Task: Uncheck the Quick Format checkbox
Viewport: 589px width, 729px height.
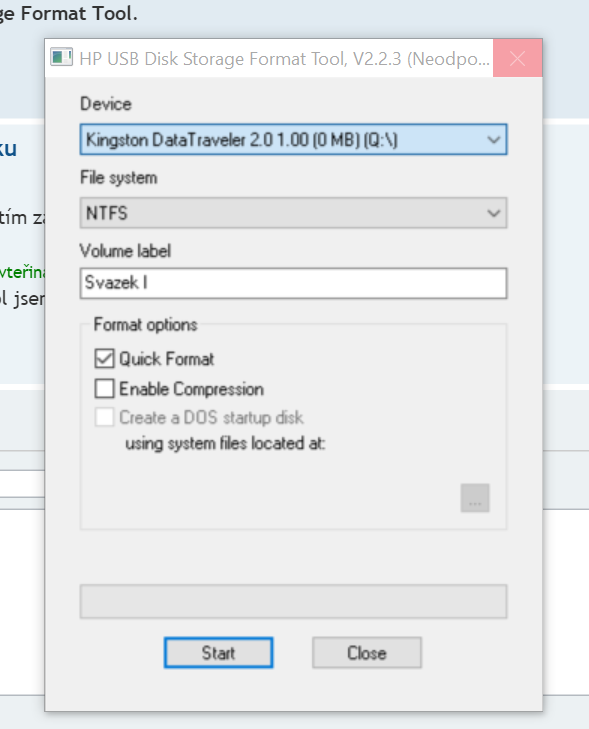Action: [x=104, y=358]
